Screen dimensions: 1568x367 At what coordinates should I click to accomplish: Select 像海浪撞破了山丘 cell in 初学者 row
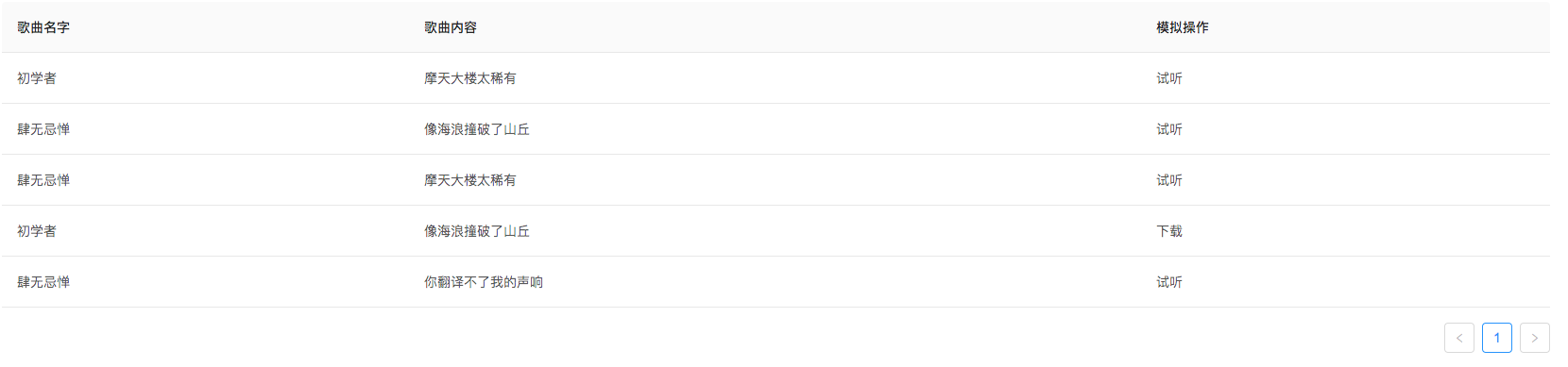[x=477, y=231]
